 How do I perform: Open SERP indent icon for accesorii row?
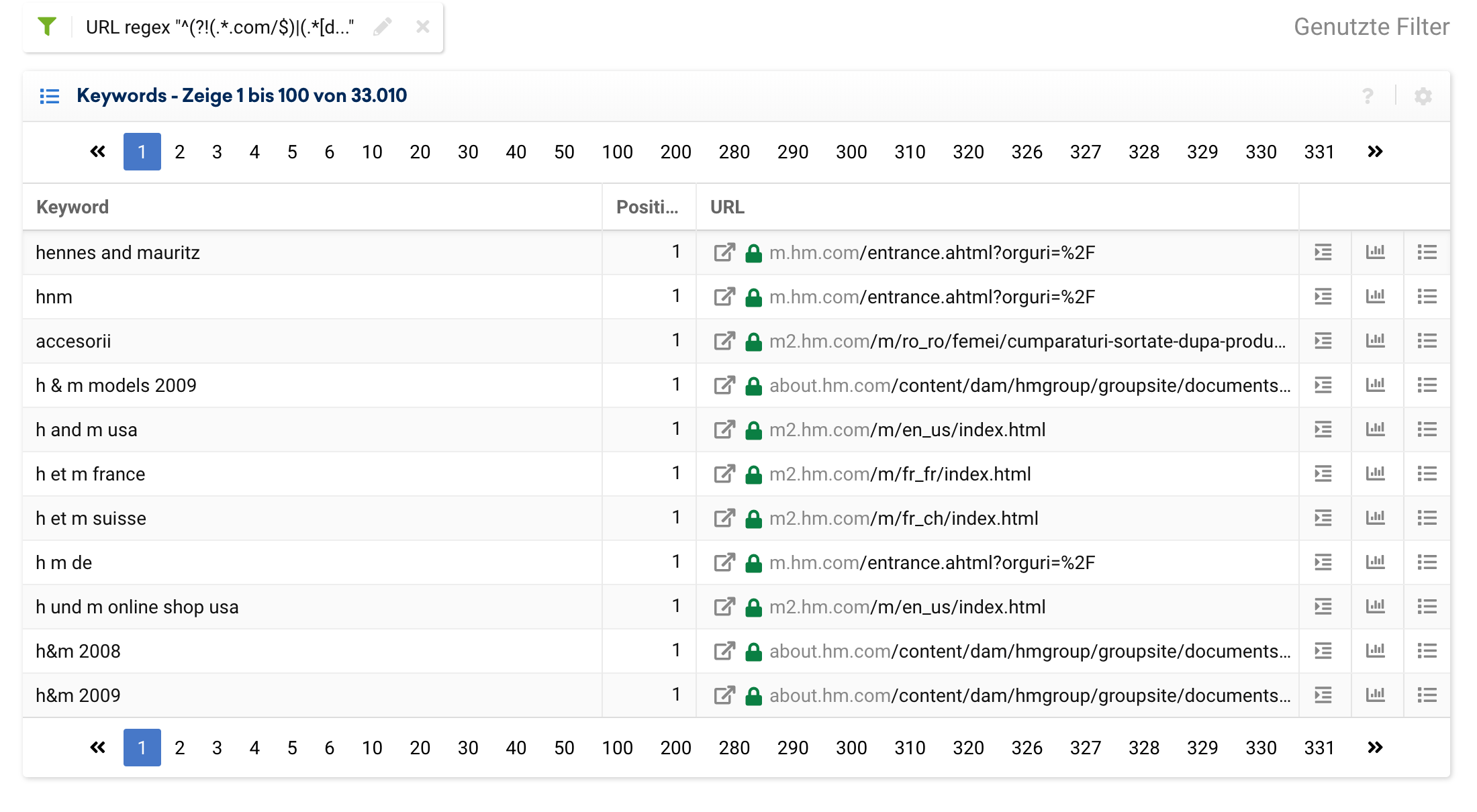click(1323, 341)
